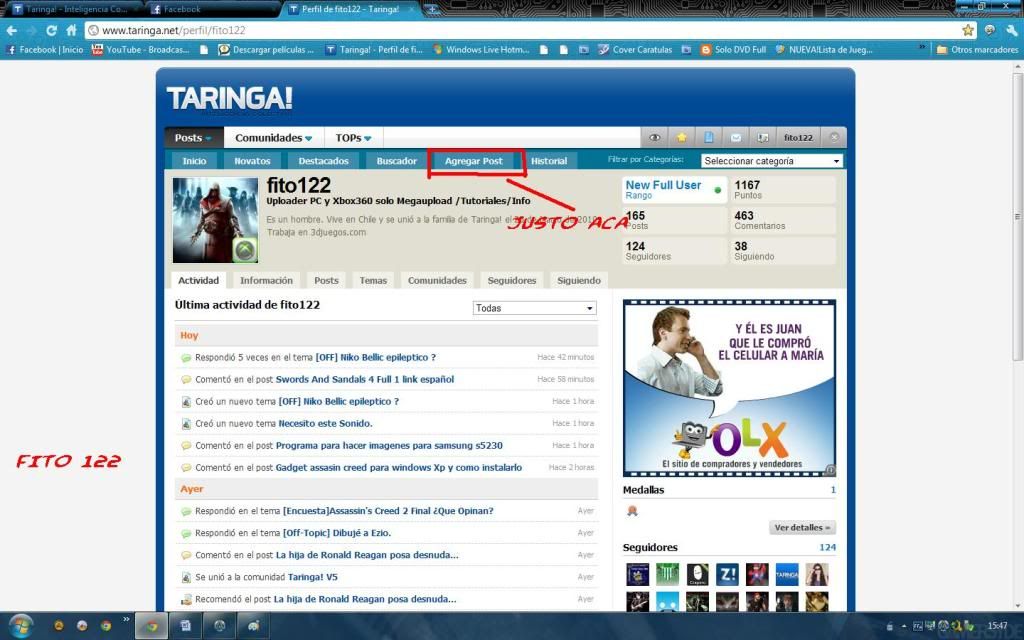Click the Ver detalles button

click(802, 528)
